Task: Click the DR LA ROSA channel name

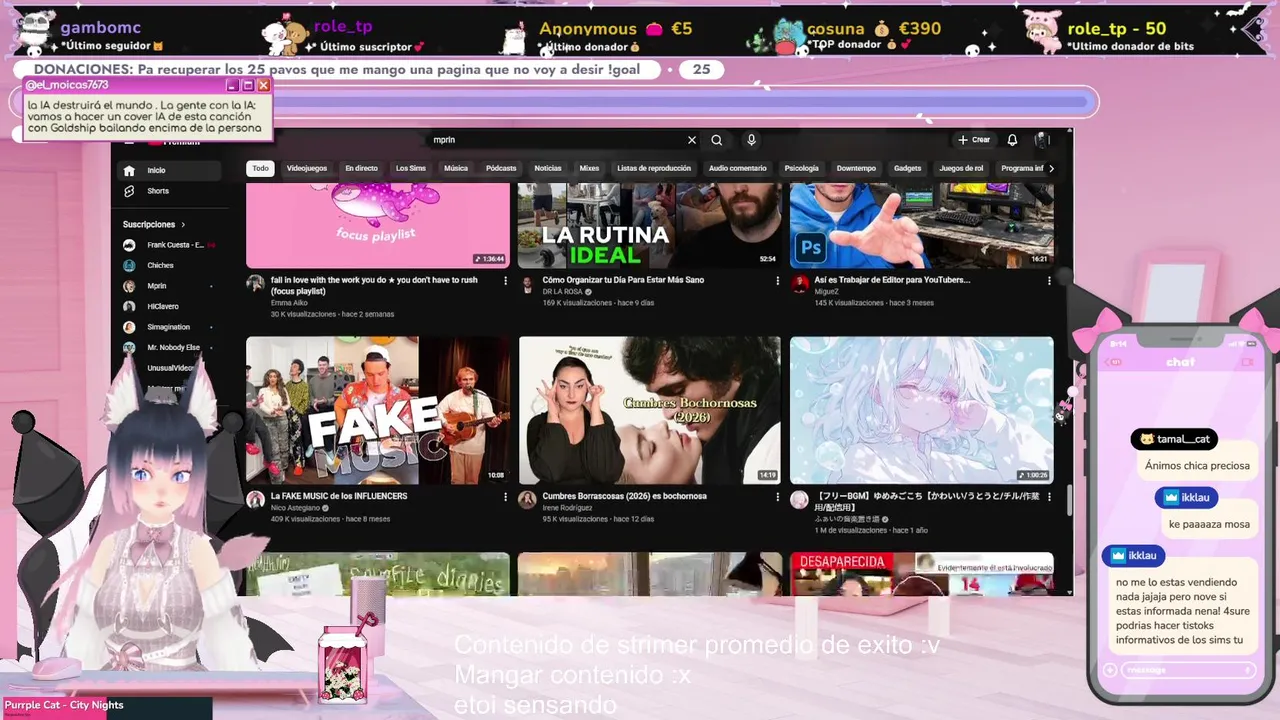Action: click(562, 292)
